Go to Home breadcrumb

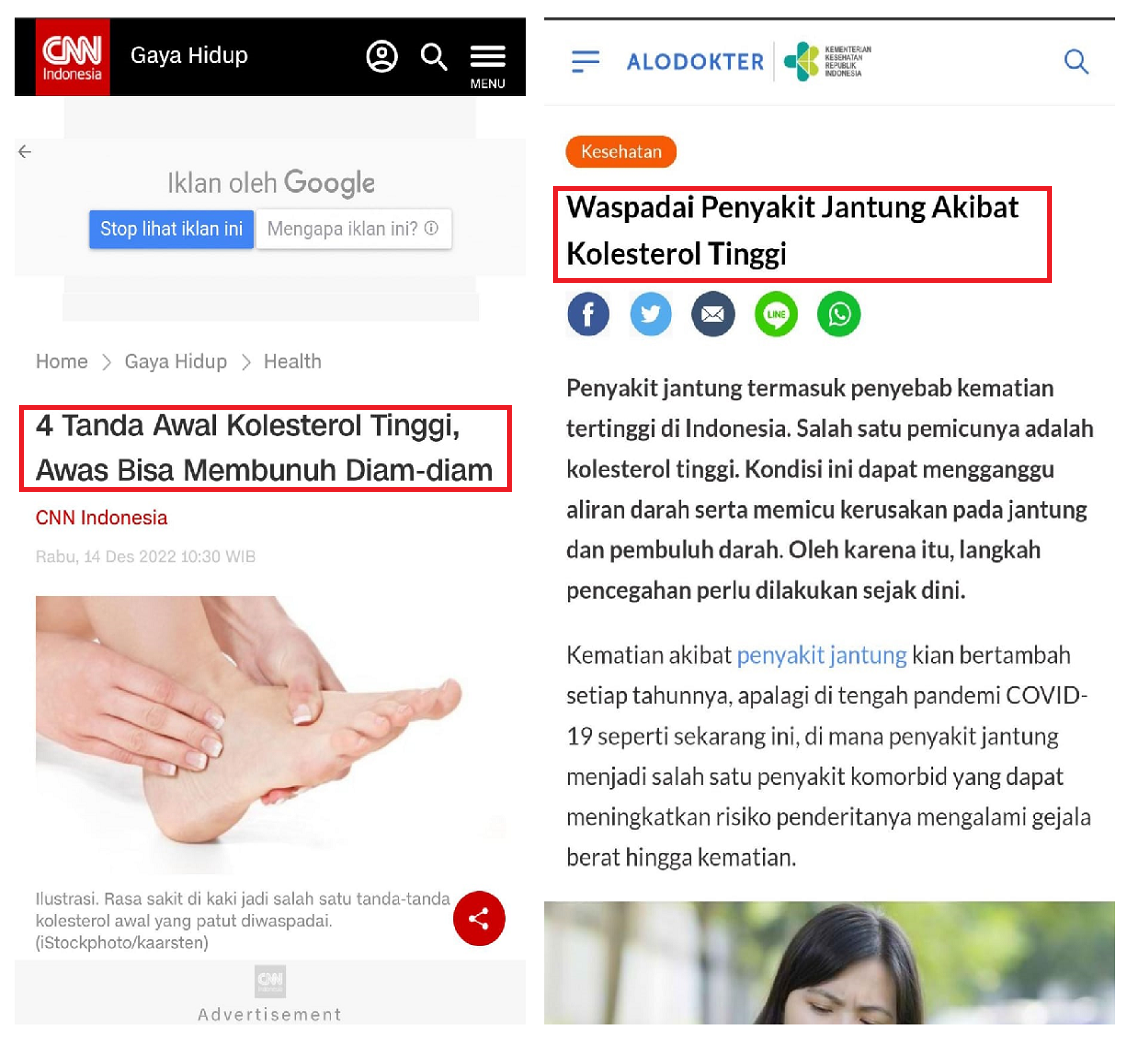pyautogui.click(x=62, y=361)
